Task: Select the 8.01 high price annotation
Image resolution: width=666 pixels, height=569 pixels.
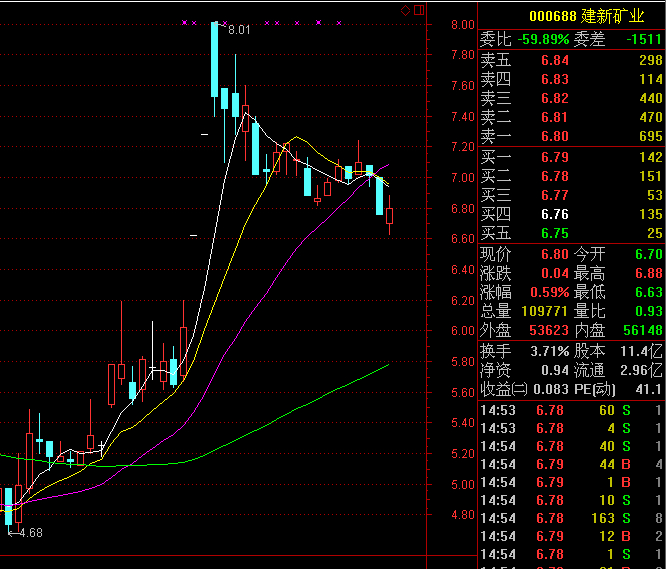Action: tap(238, 31)
